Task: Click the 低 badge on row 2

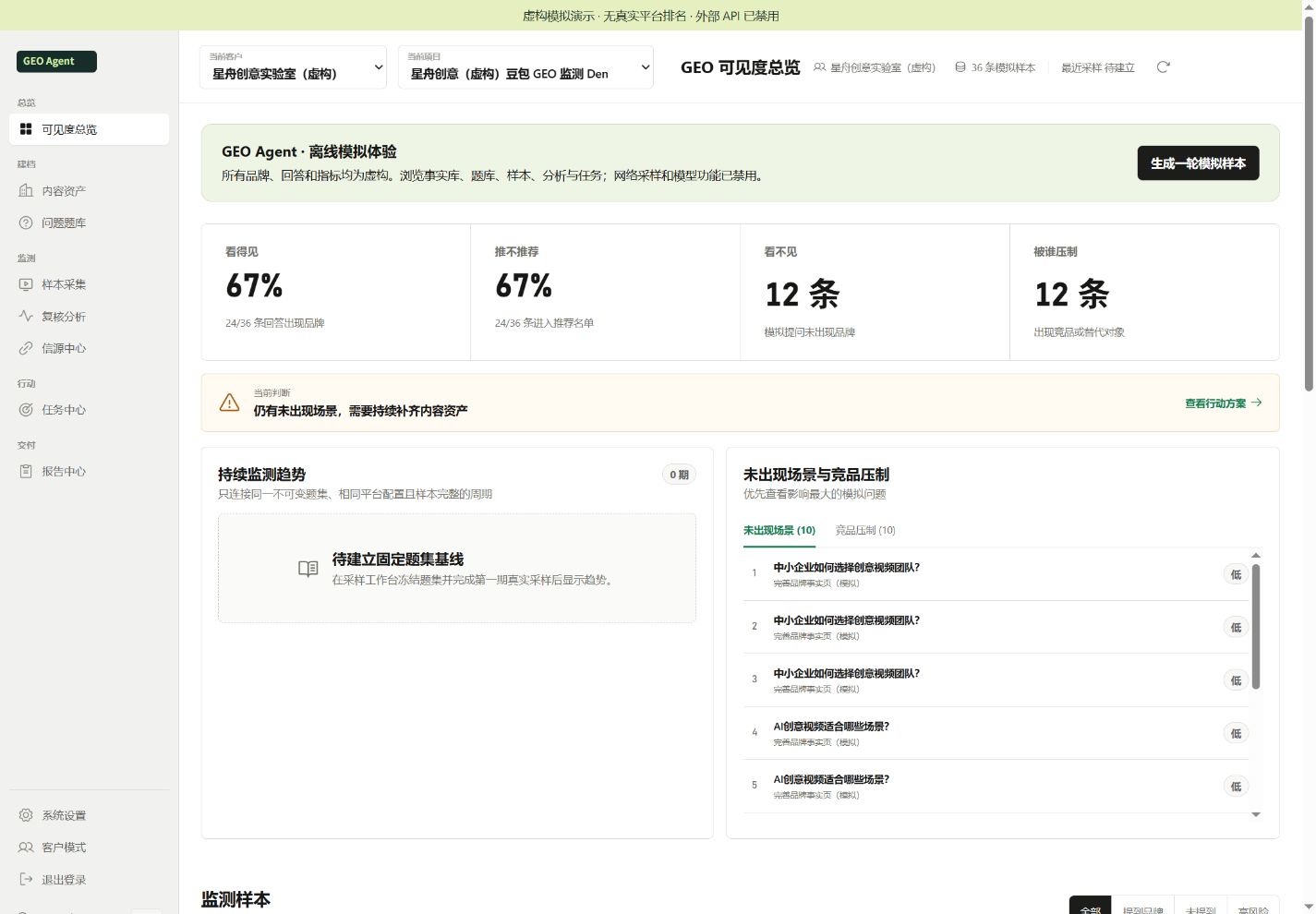Action: click(1236, 628)
